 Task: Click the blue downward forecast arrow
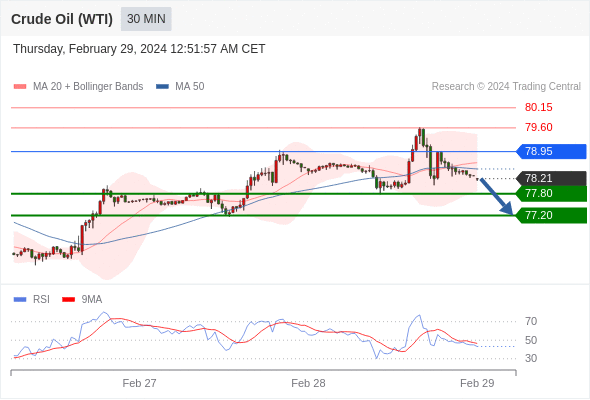pyautogui.click(x=497, y=196)
